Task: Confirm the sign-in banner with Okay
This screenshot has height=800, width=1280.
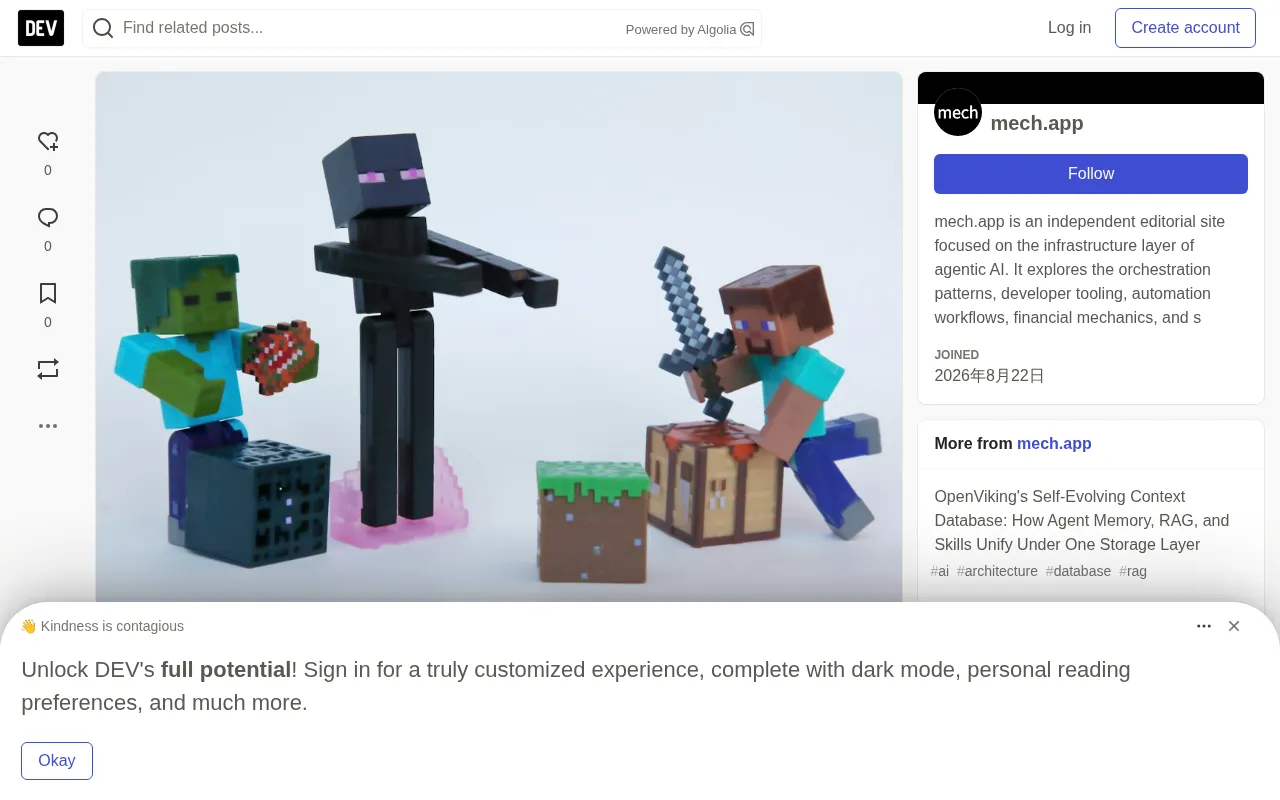Action: 57,761
